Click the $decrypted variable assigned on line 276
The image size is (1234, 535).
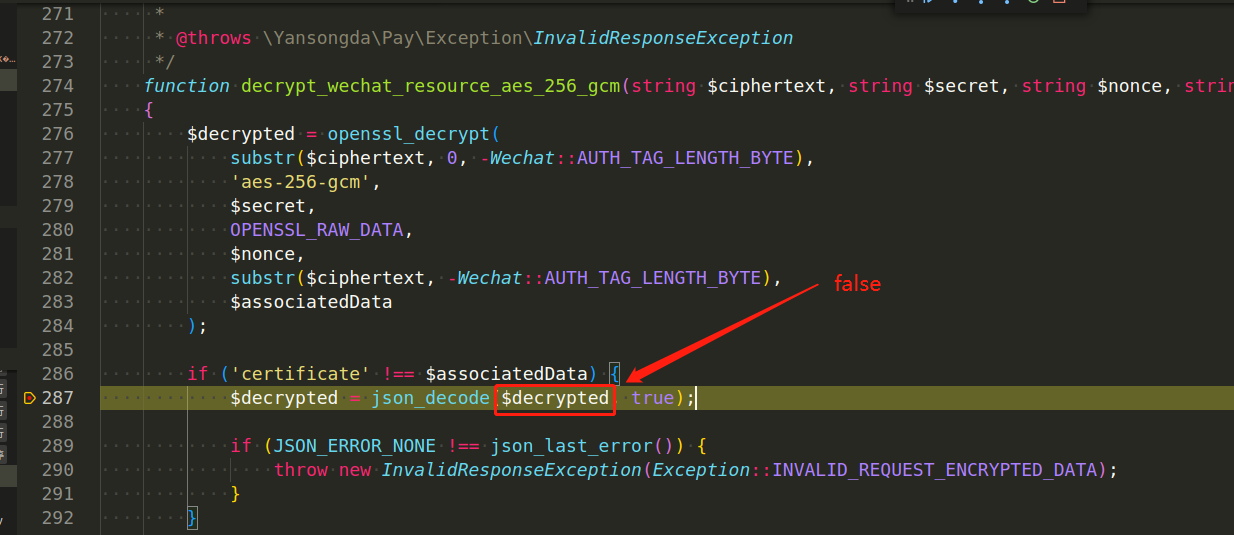(241, 134)
